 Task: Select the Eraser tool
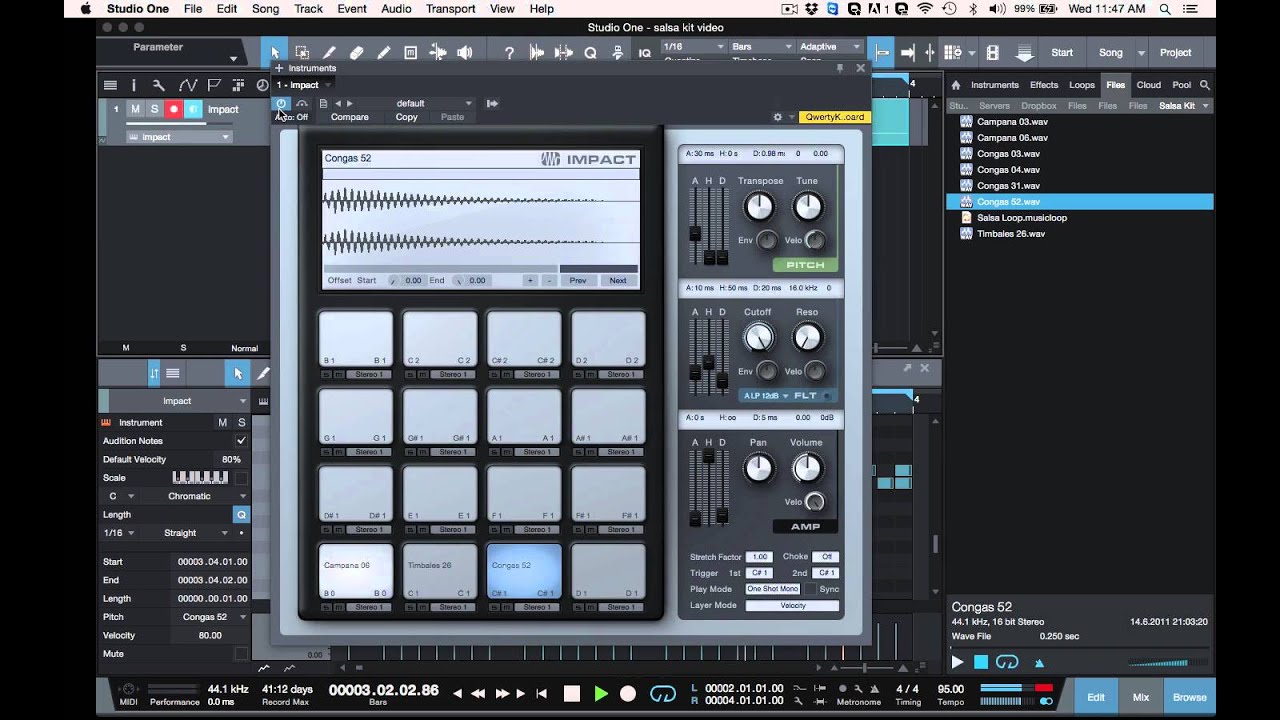(x=356, y=53)
